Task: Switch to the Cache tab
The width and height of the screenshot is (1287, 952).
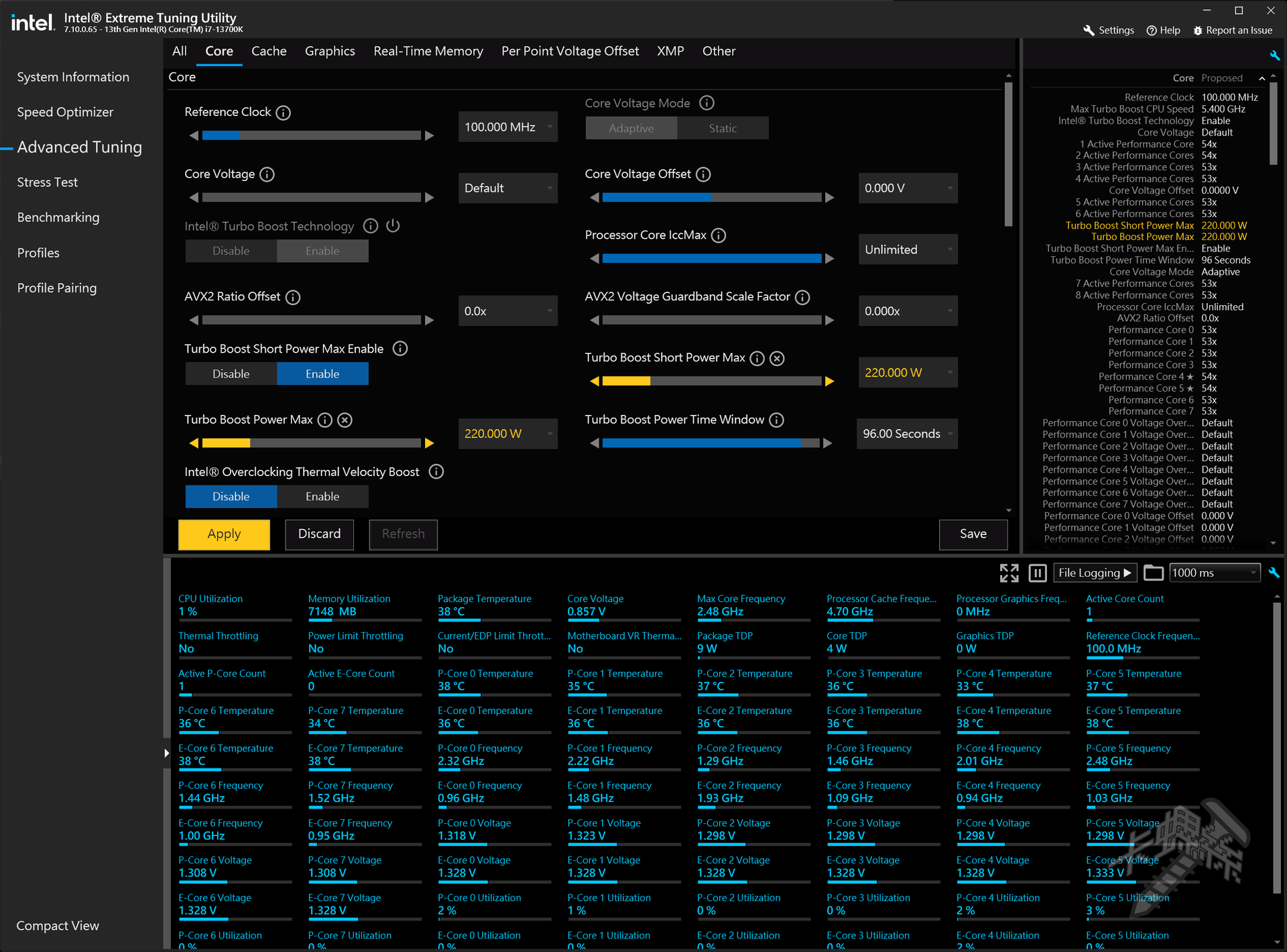Action: (269, 51)
